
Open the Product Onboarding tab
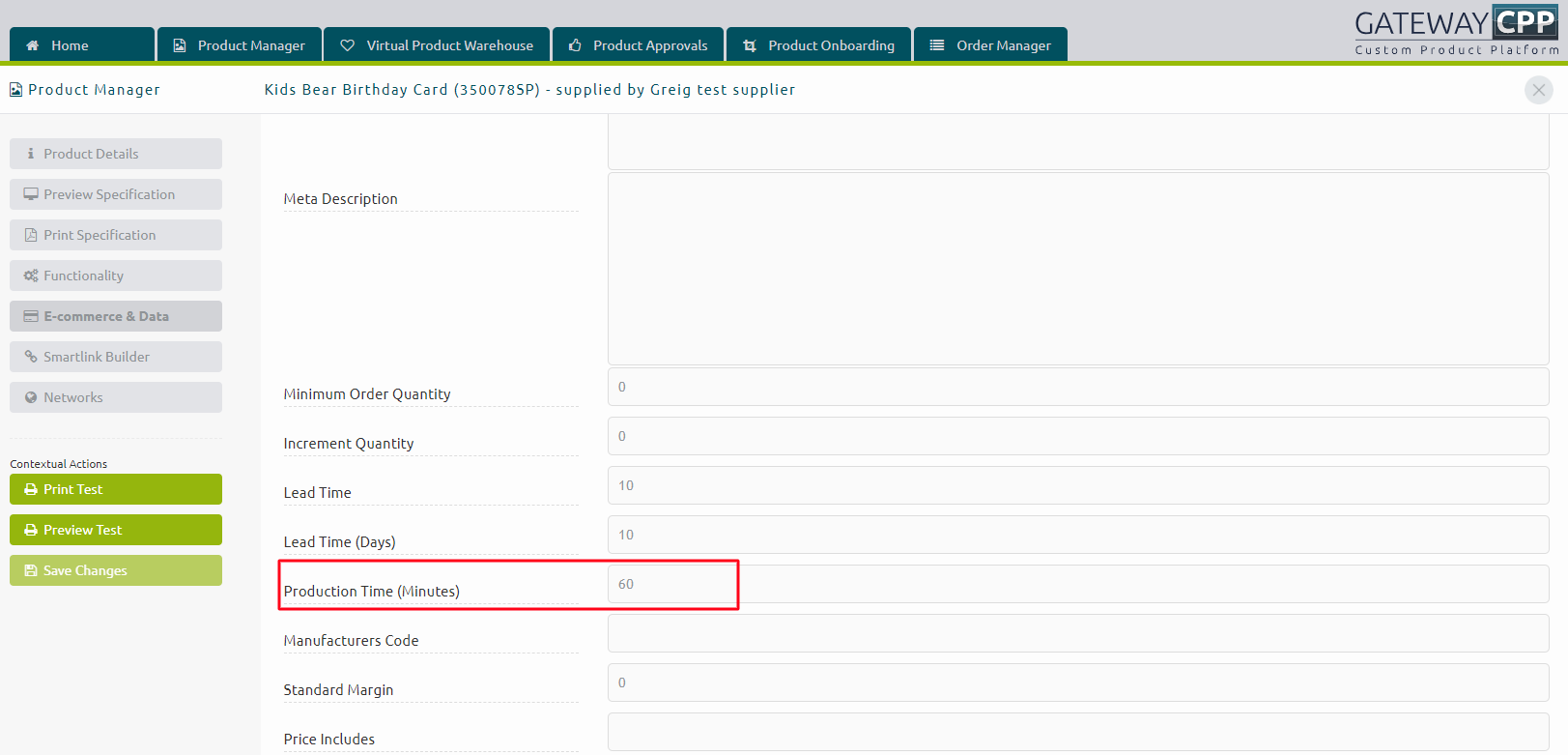coord(819,44)
